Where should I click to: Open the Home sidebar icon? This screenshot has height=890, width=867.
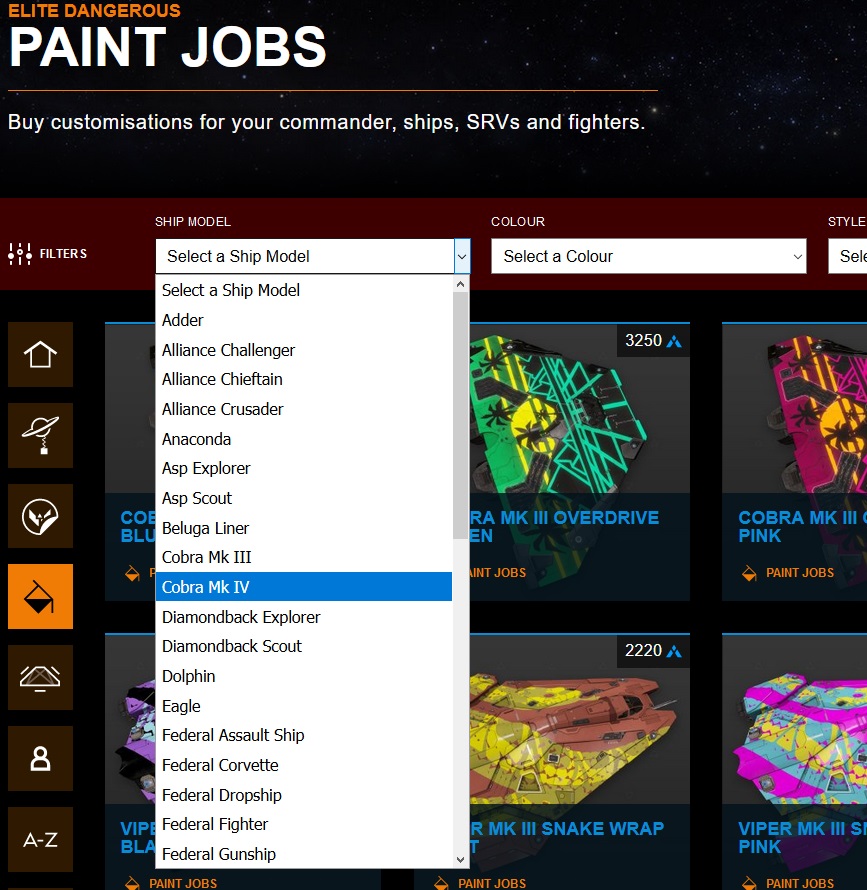(40, 355)
